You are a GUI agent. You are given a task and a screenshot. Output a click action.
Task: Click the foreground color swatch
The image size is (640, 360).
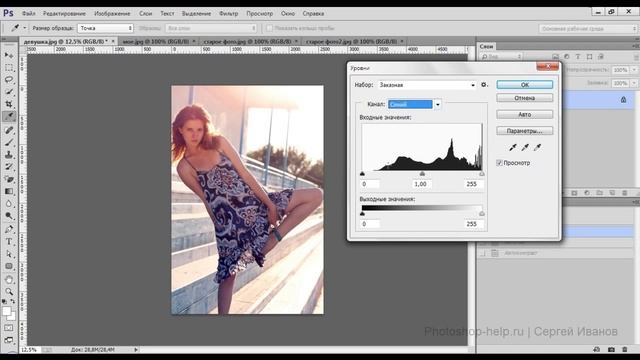point(7,311)
